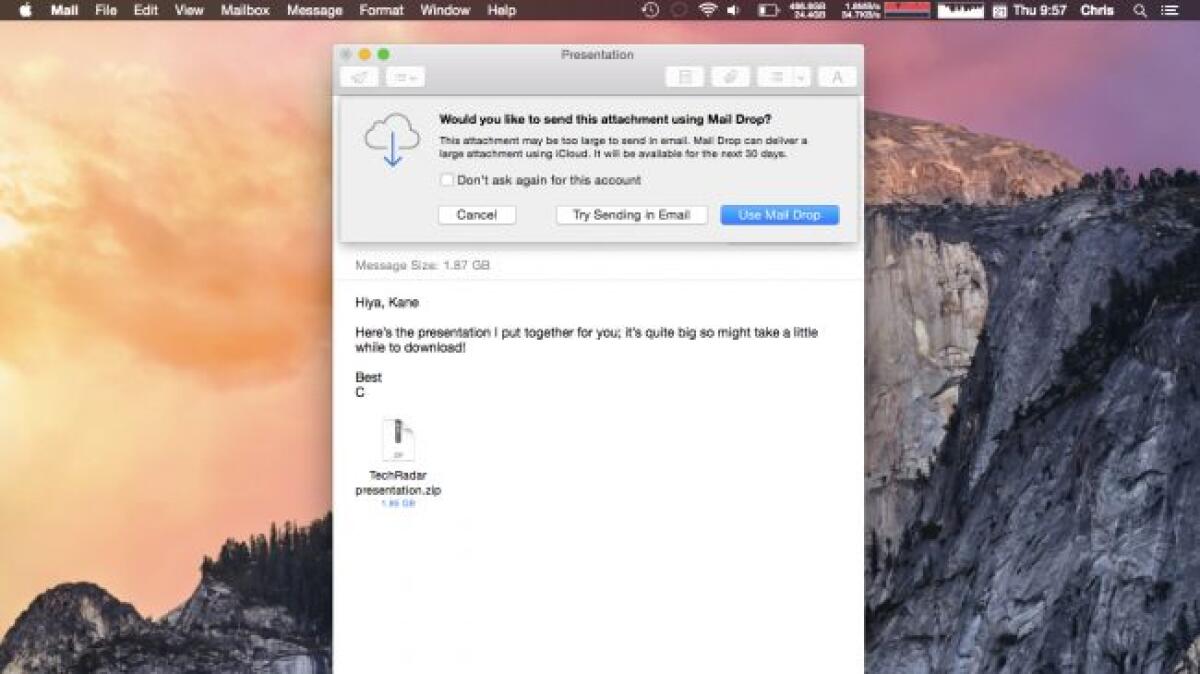1200x674 pixels.
Task: Click the Use Mail Drop button
Action: (779, 214)
